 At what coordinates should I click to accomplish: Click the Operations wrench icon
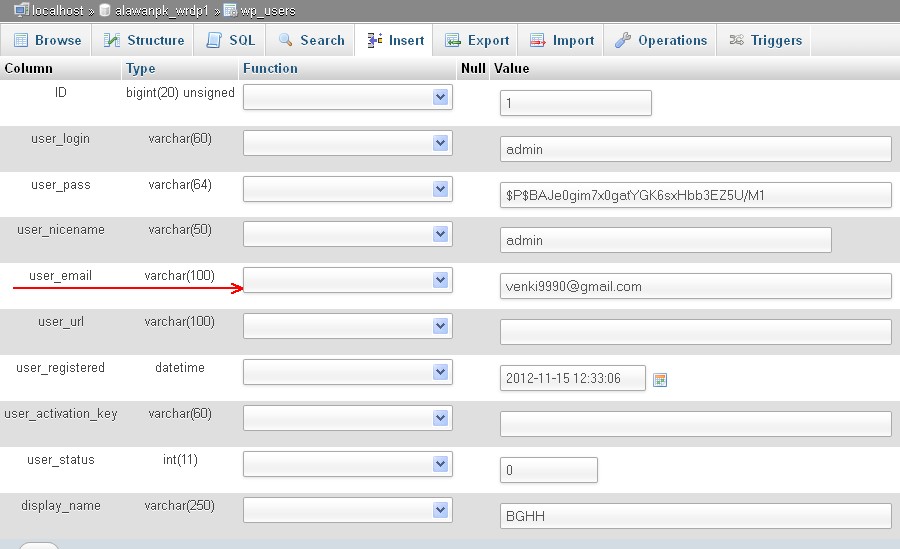(622, 40)
